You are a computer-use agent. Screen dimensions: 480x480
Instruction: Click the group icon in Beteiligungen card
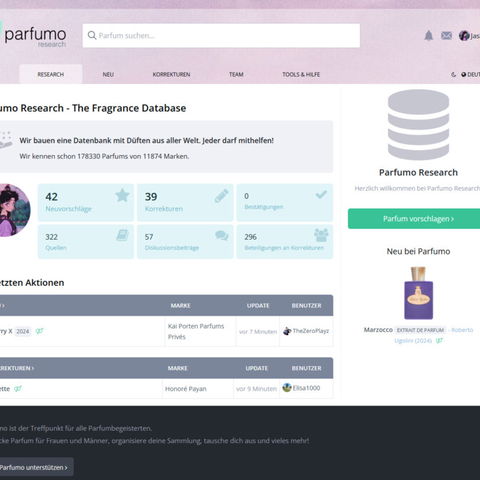321,235
